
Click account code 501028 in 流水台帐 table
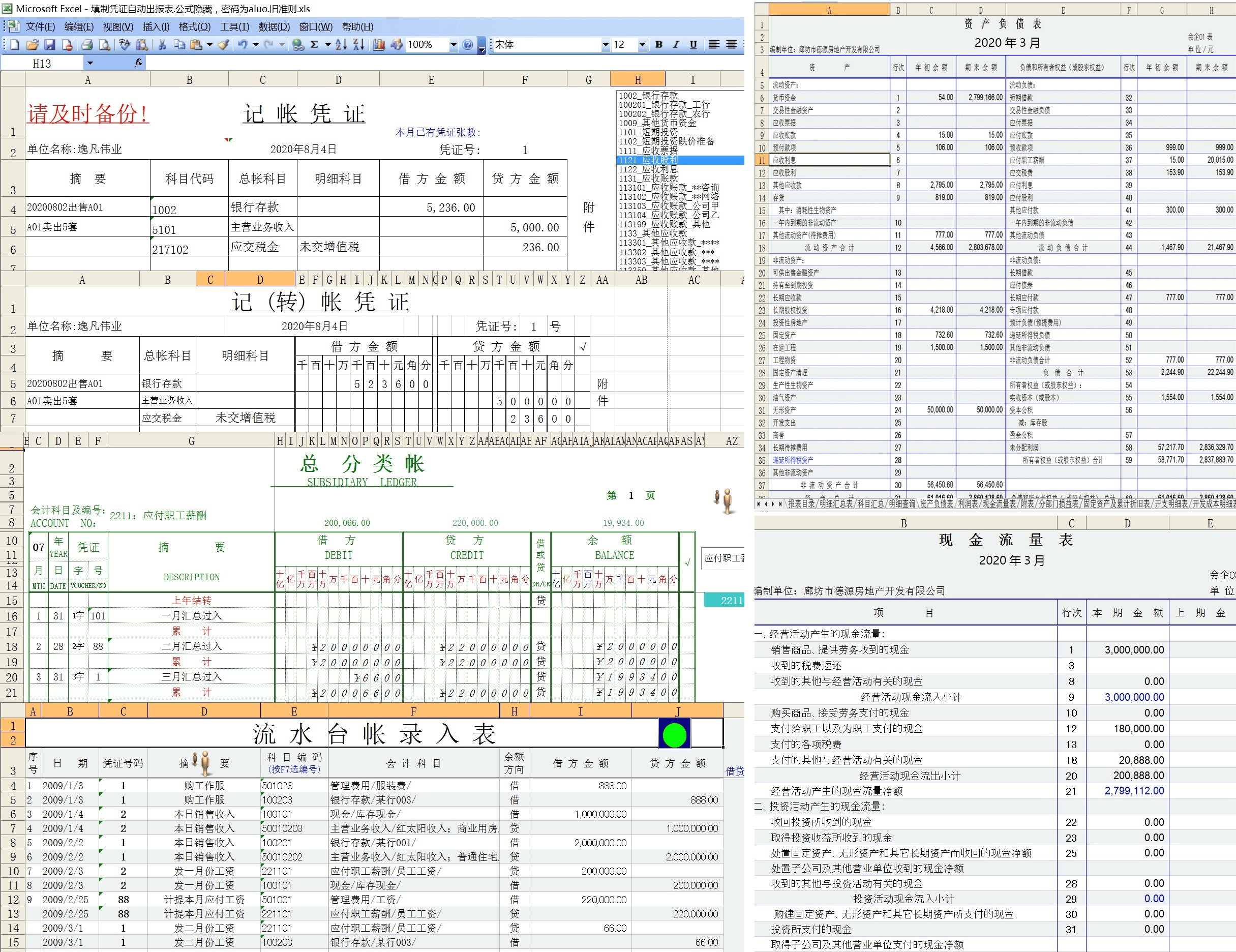[294, 785]
